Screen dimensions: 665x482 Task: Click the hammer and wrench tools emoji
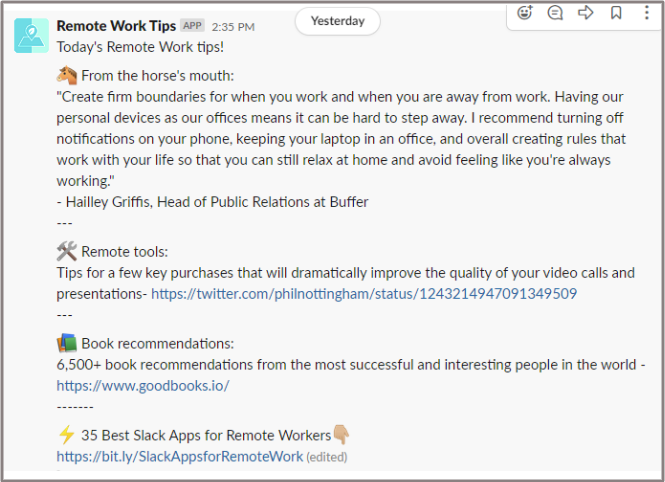tap(67, 251)
